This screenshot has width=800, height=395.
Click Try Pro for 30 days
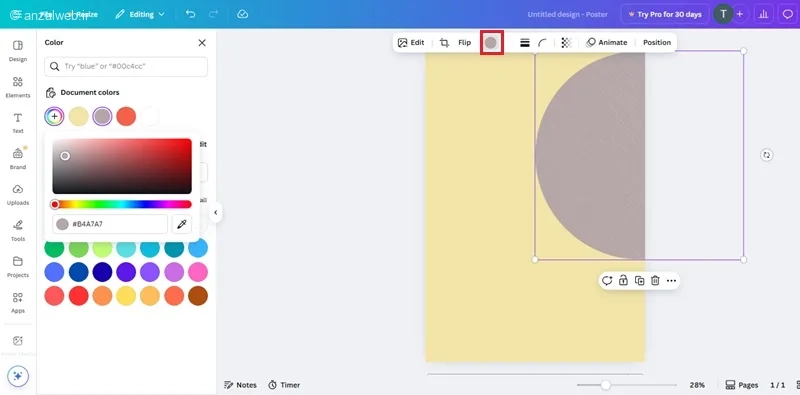pos(665,14)
